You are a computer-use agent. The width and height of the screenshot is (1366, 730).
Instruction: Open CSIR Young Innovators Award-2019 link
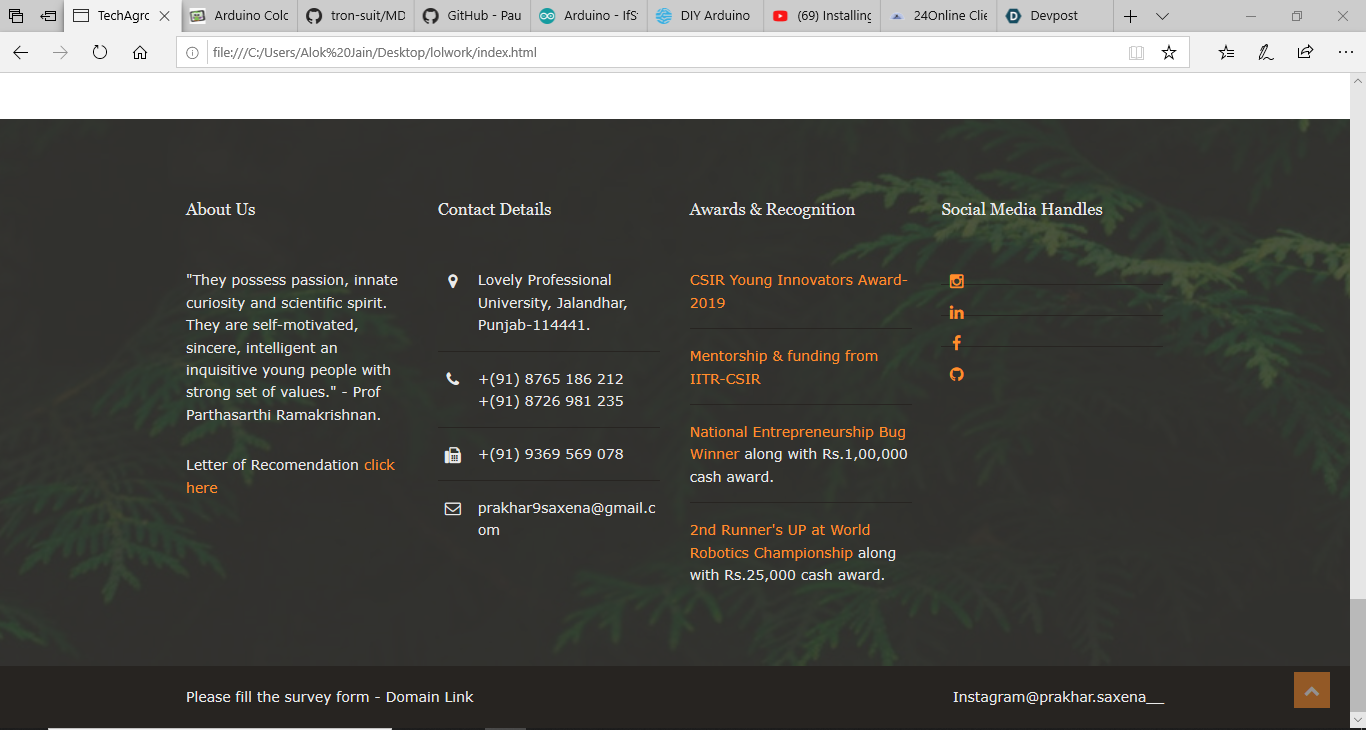click(x=798, y=291)
